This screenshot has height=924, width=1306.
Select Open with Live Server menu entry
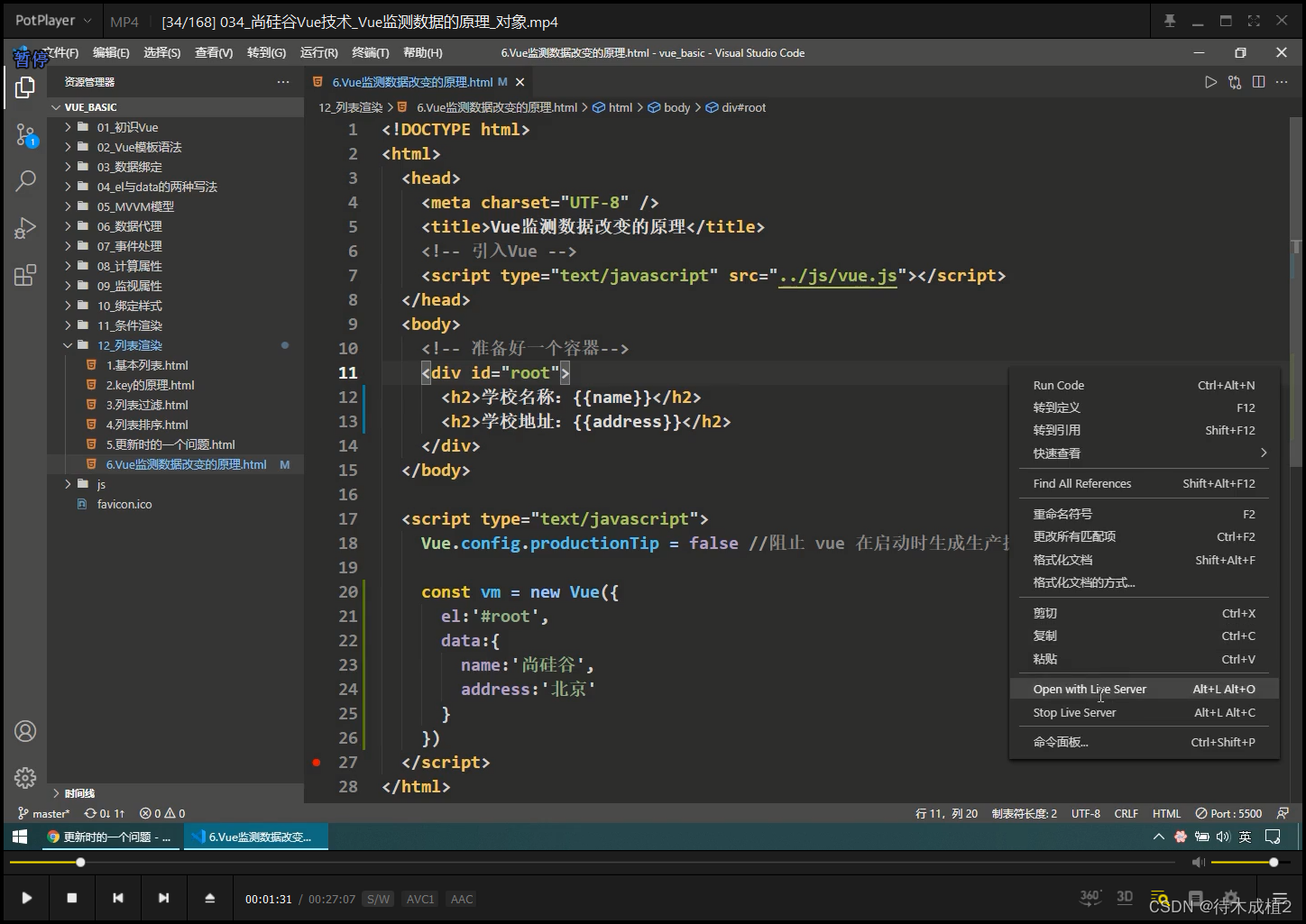(1144, 690)
